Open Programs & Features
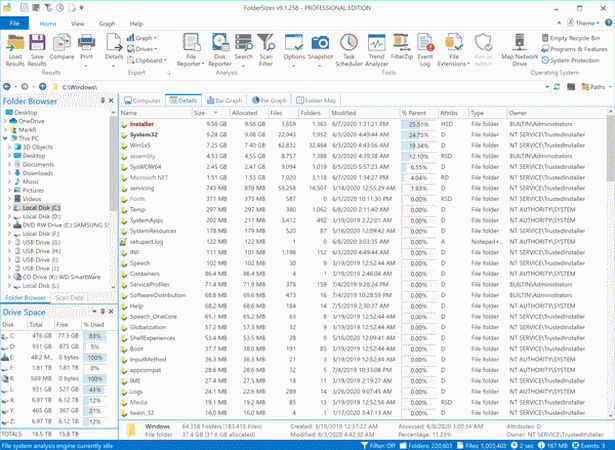Viewport: 615px width, 450px height. (574, 49)
